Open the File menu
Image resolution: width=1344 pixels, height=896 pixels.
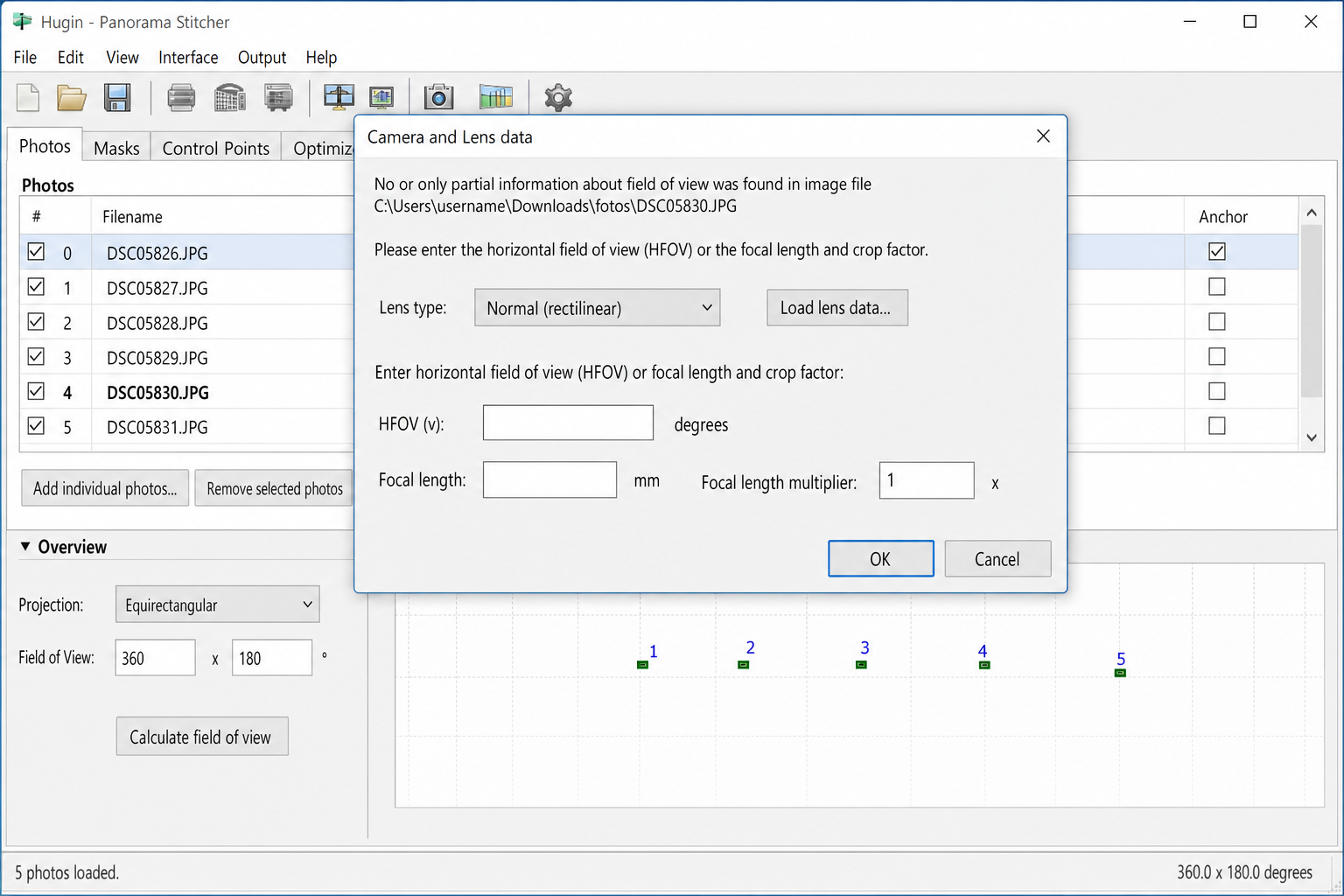25,58
